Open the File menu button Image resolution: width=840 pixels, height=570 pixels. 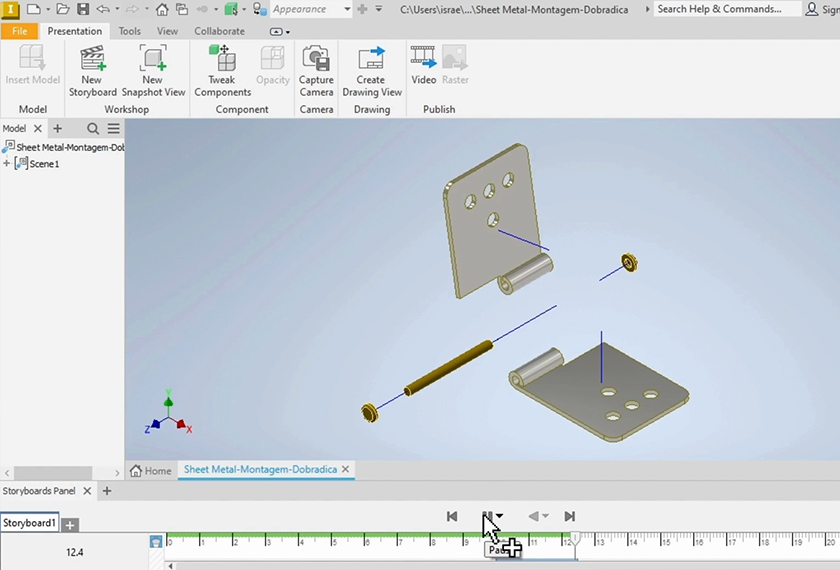19,31
